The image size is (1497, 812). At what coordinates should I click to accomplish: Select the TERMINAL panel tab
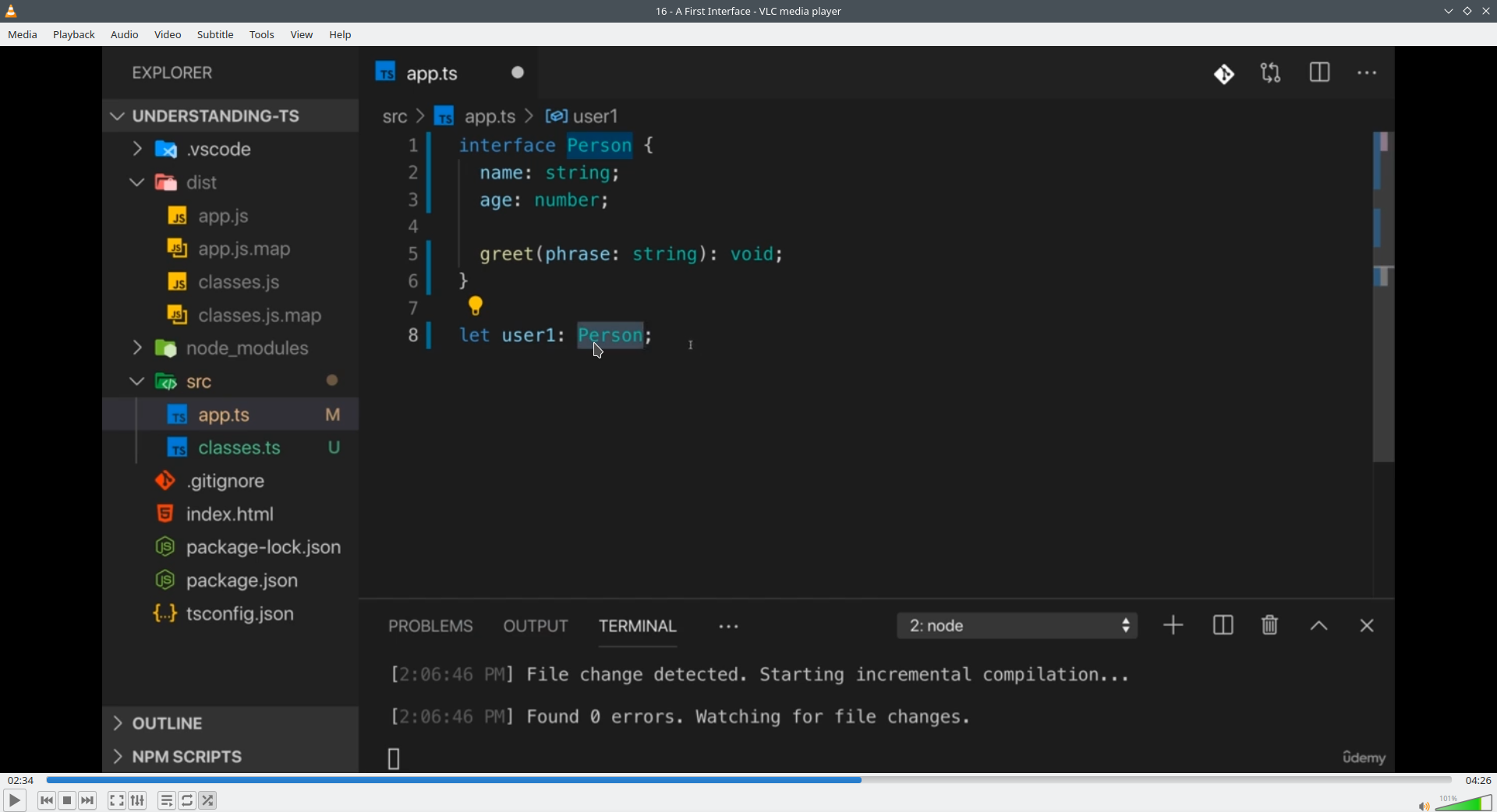tap(638, 627)
